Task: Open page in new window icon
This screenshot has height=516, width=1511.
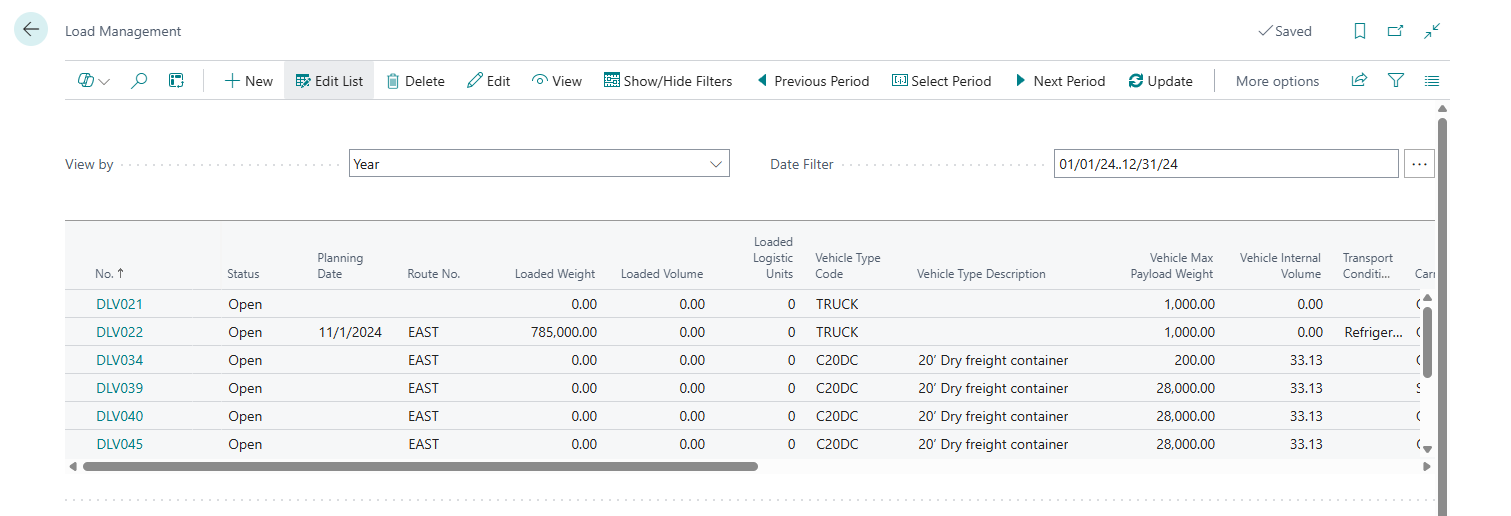Action: [1395, 31]
